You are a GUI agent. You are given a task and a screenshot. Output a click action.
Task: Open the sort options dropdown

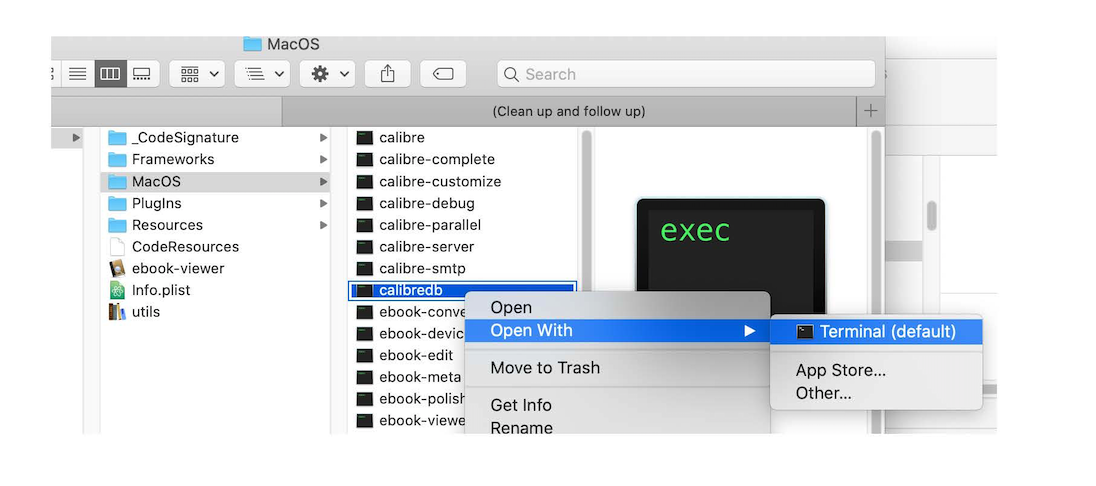click(x=262, y=74)
